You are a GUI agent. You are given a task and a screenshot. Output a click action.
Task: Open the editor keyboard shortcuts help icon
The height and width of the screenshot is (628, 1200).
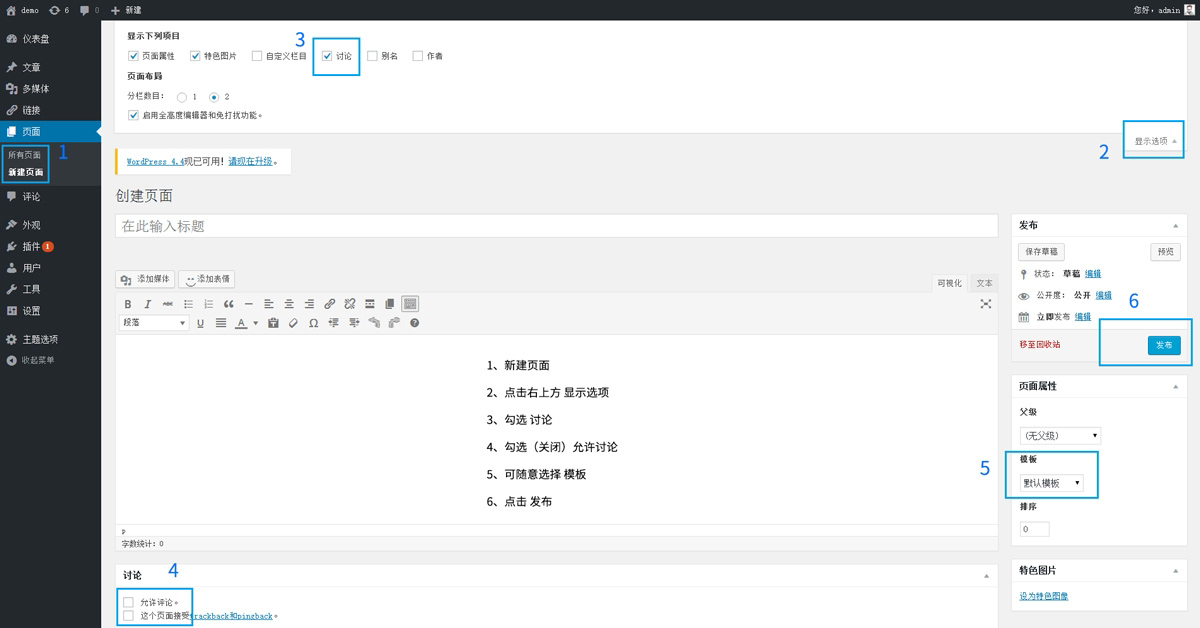click(414, 323)
